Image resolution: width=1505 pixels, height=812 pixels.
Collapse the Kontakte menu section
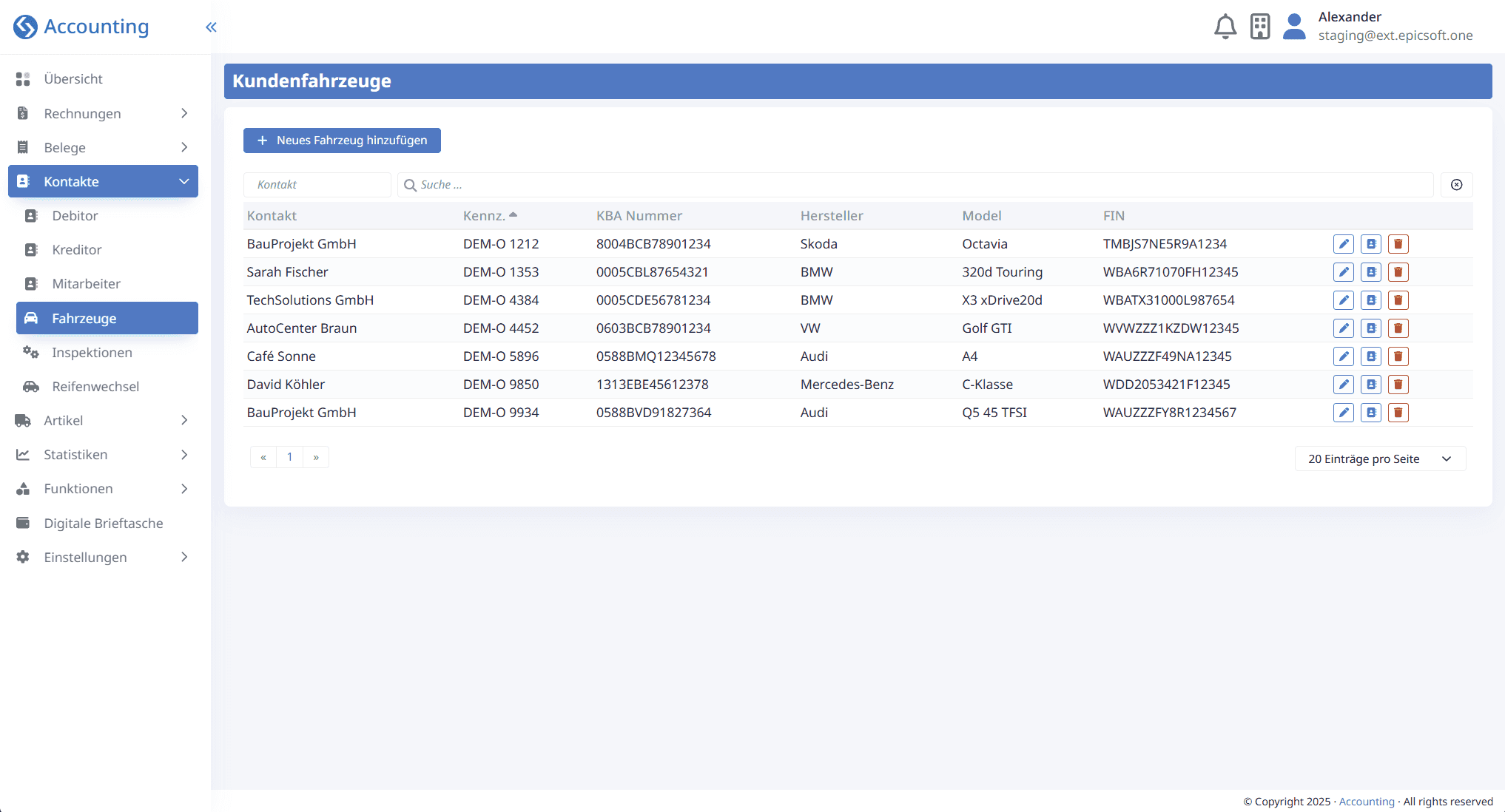coord(103,181)
